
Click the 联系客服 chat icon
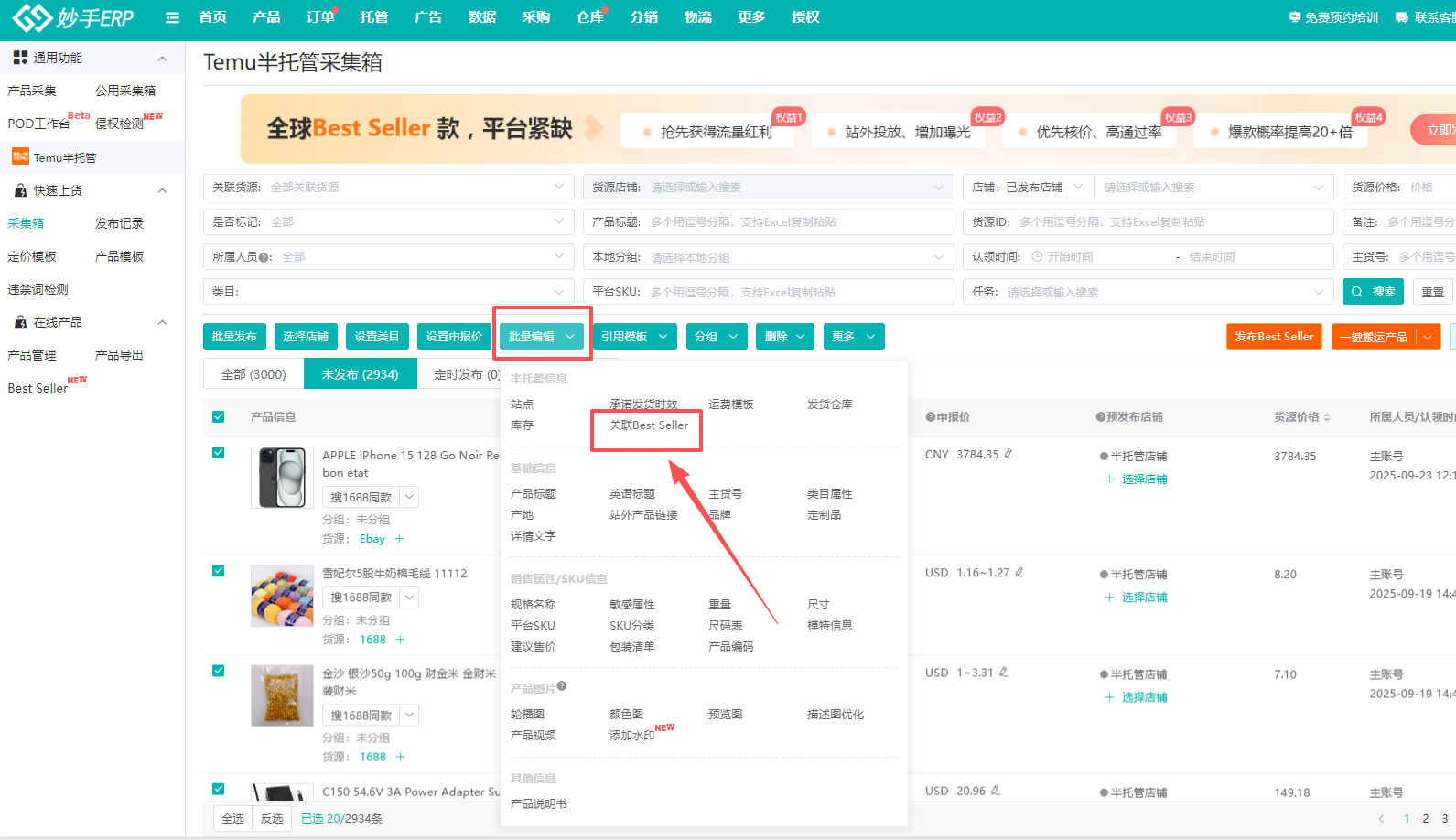coord(1402,17)
